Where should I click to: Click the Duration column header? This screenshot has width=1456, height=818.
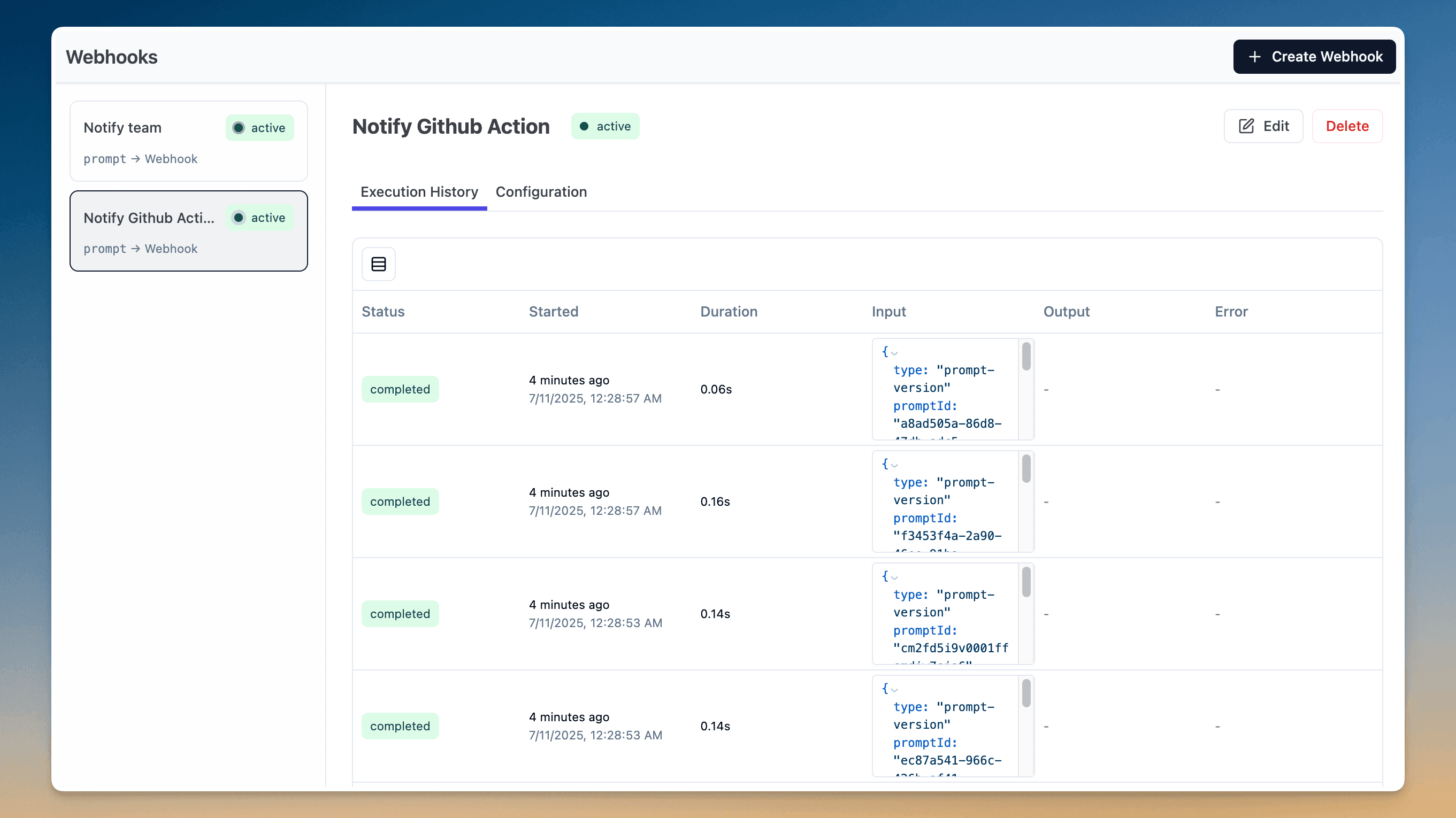click(x=728, y=312)
